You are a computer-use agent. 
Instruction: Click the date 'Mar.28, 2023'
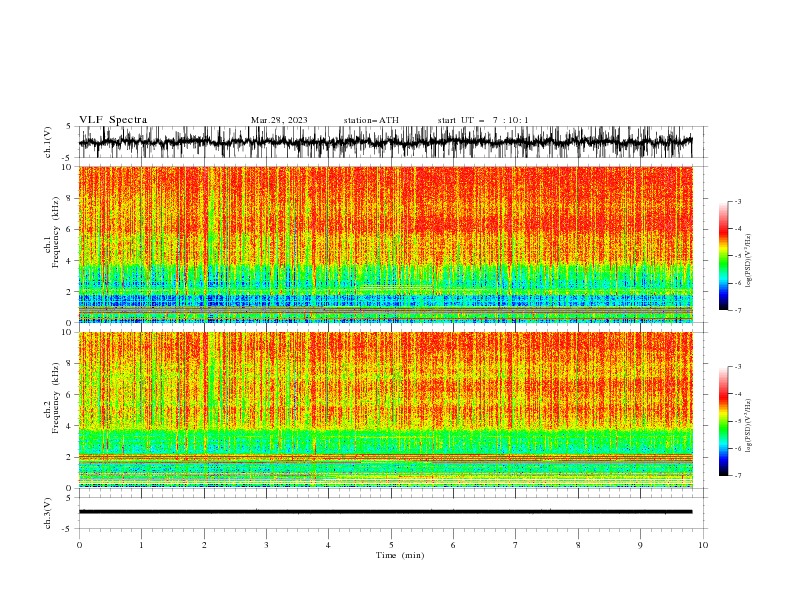pyautogui.click(x=279, y=120)
